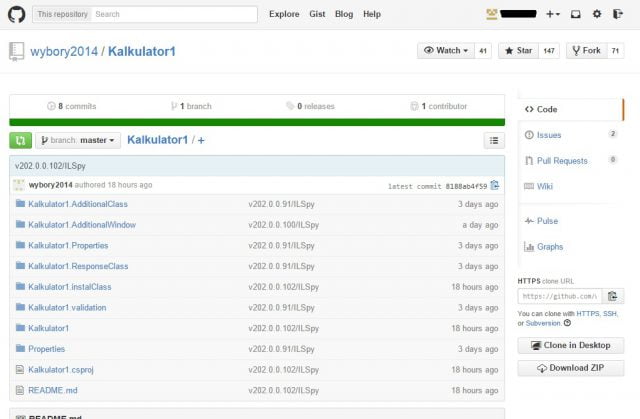Click the sign out icon

[618, 14]
